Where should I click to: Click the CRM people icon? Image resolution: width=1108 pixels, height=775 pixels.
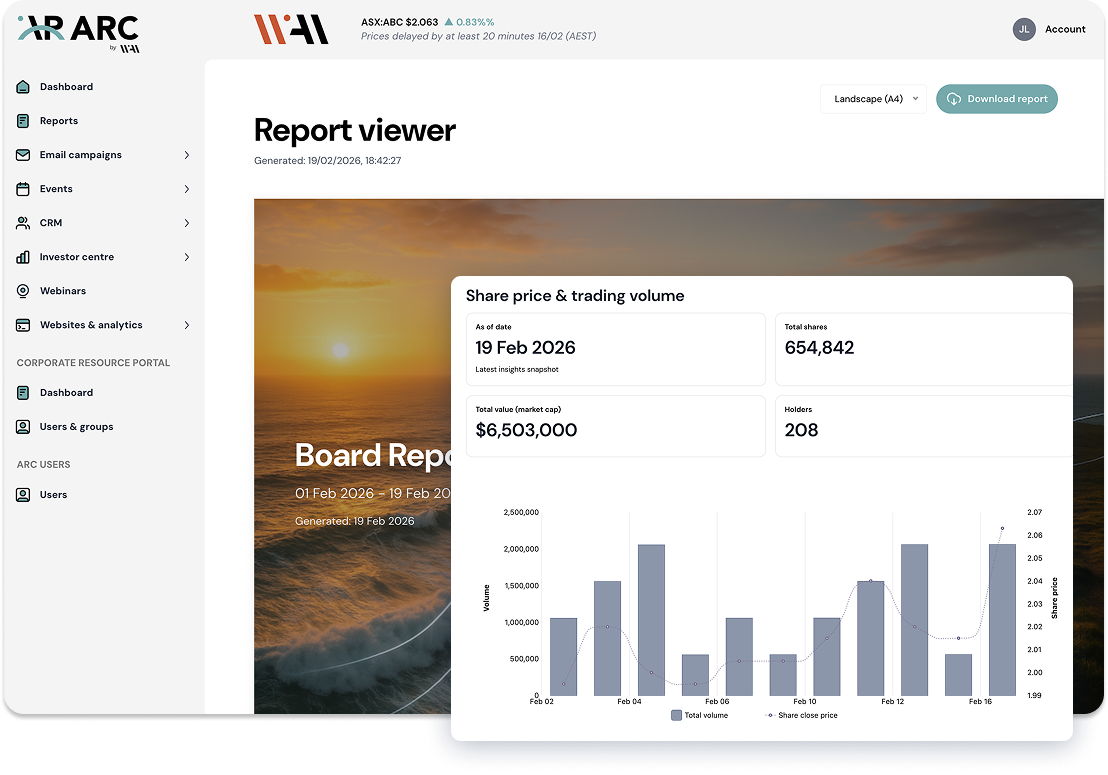point(23,223)
